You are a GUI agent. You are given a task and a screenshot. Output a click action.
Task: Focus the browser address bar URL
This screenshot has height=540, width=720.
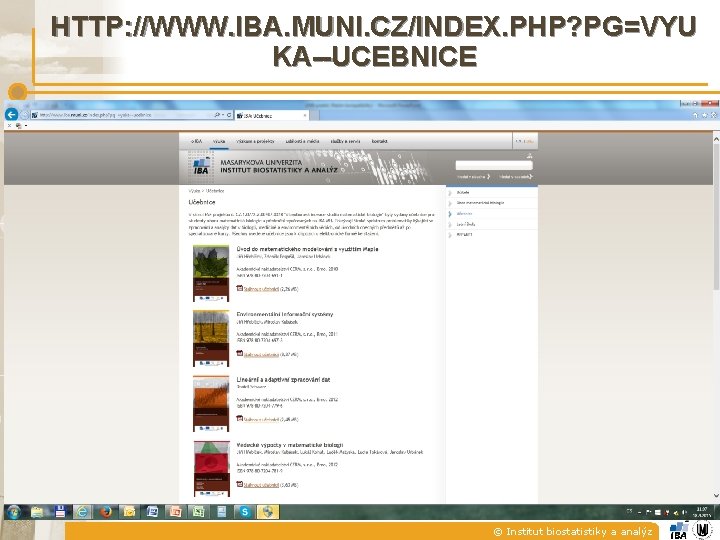click(x=124, y=115)
